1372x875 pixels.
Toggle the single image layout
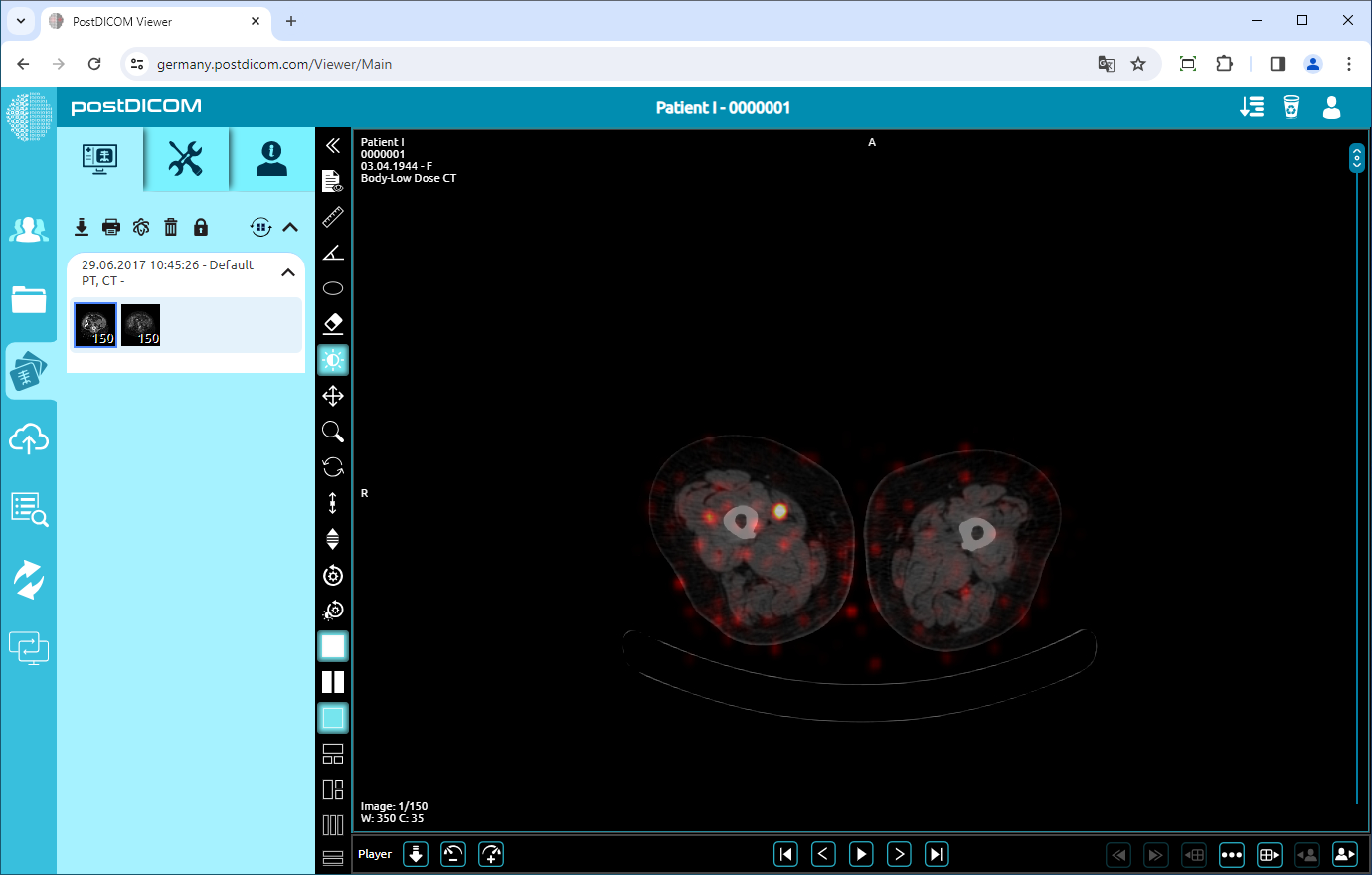pos(333,645)
